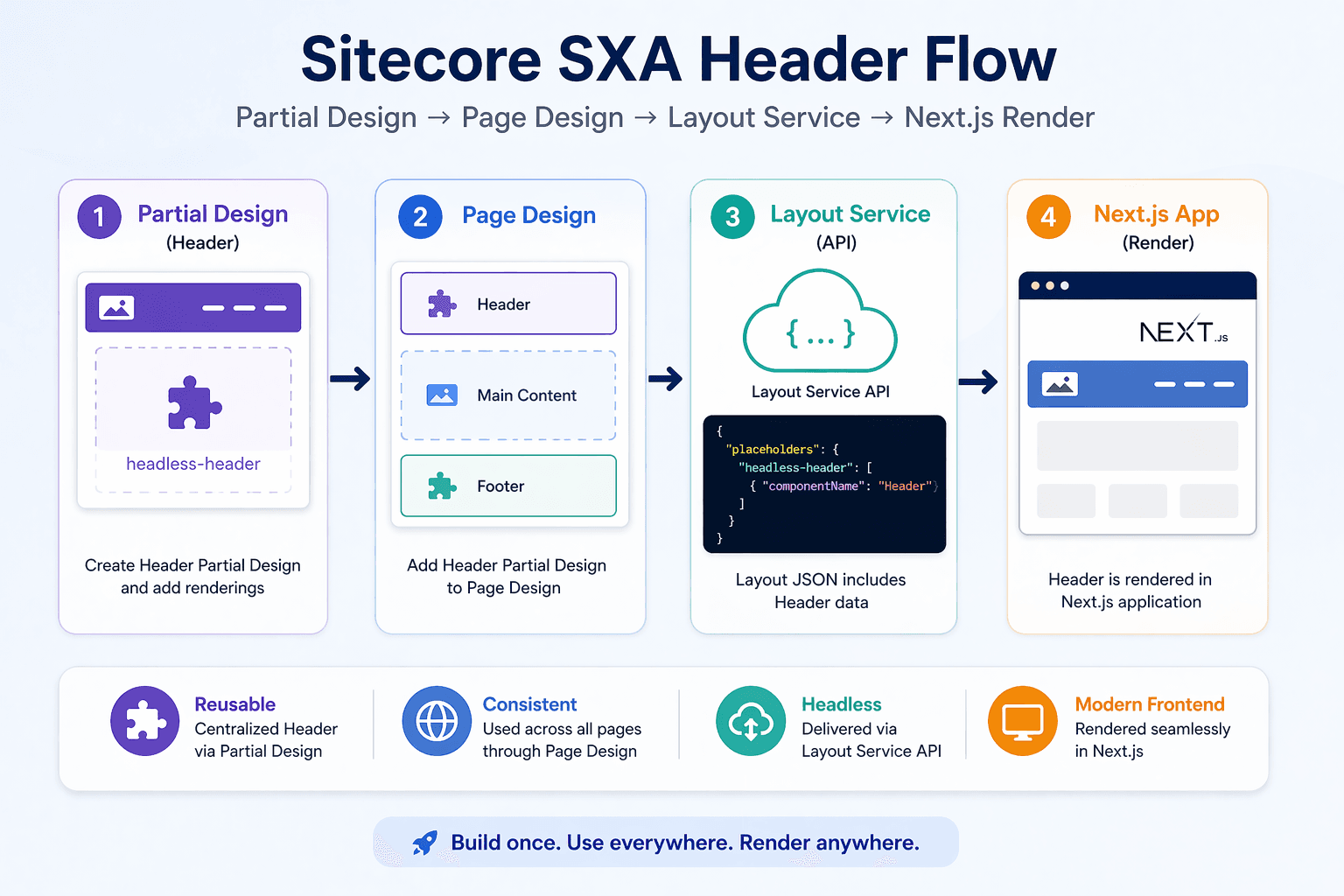
Task: Select the green Footer puzzle icon
Action: coord(443,486)
